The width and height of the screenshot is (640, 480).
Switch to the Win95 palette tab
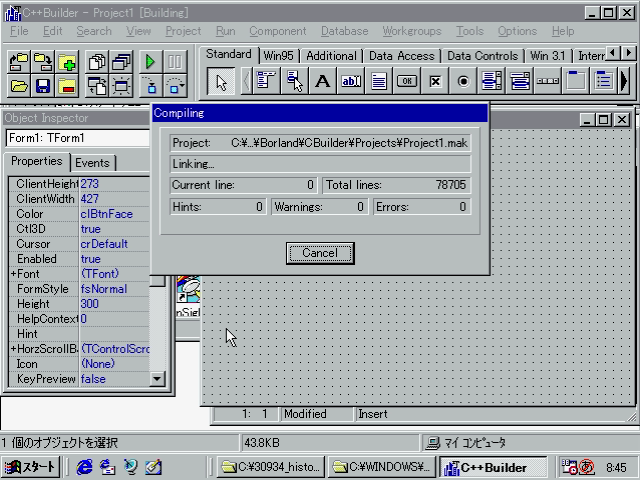tap(278, 56)
